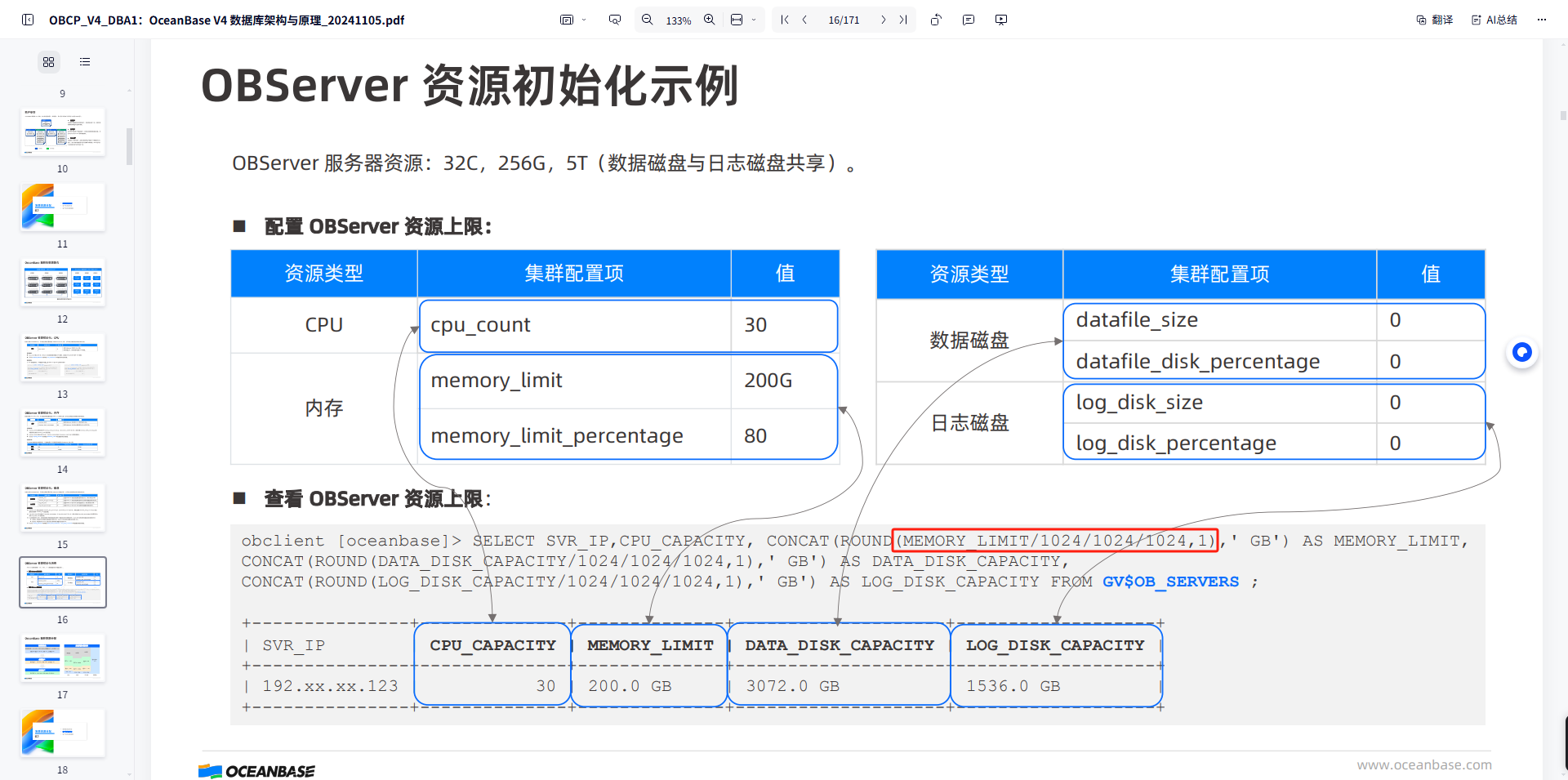1568x780 pixels.
Task: Open page 15 thumbnail
Action: tap(63, 507)
